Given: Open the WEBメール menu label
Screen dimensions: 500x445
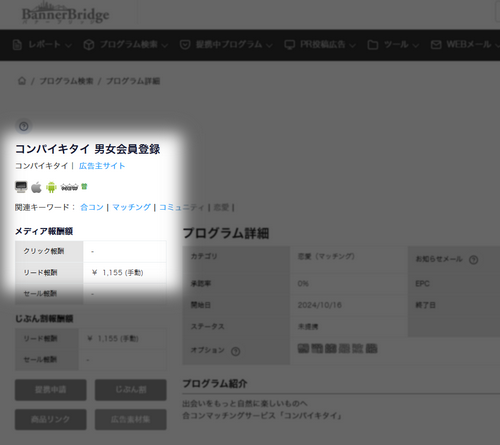Looking at the screenshot, I should (x=469, y=44).
